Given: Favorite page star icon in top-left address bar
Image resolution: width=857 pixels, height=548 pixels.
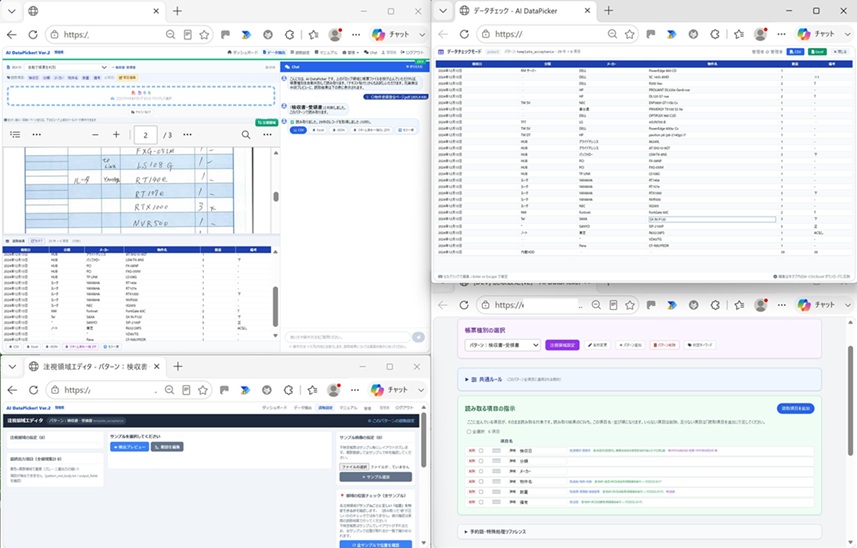Looking at the screenshot, I should tap(204, 34).
